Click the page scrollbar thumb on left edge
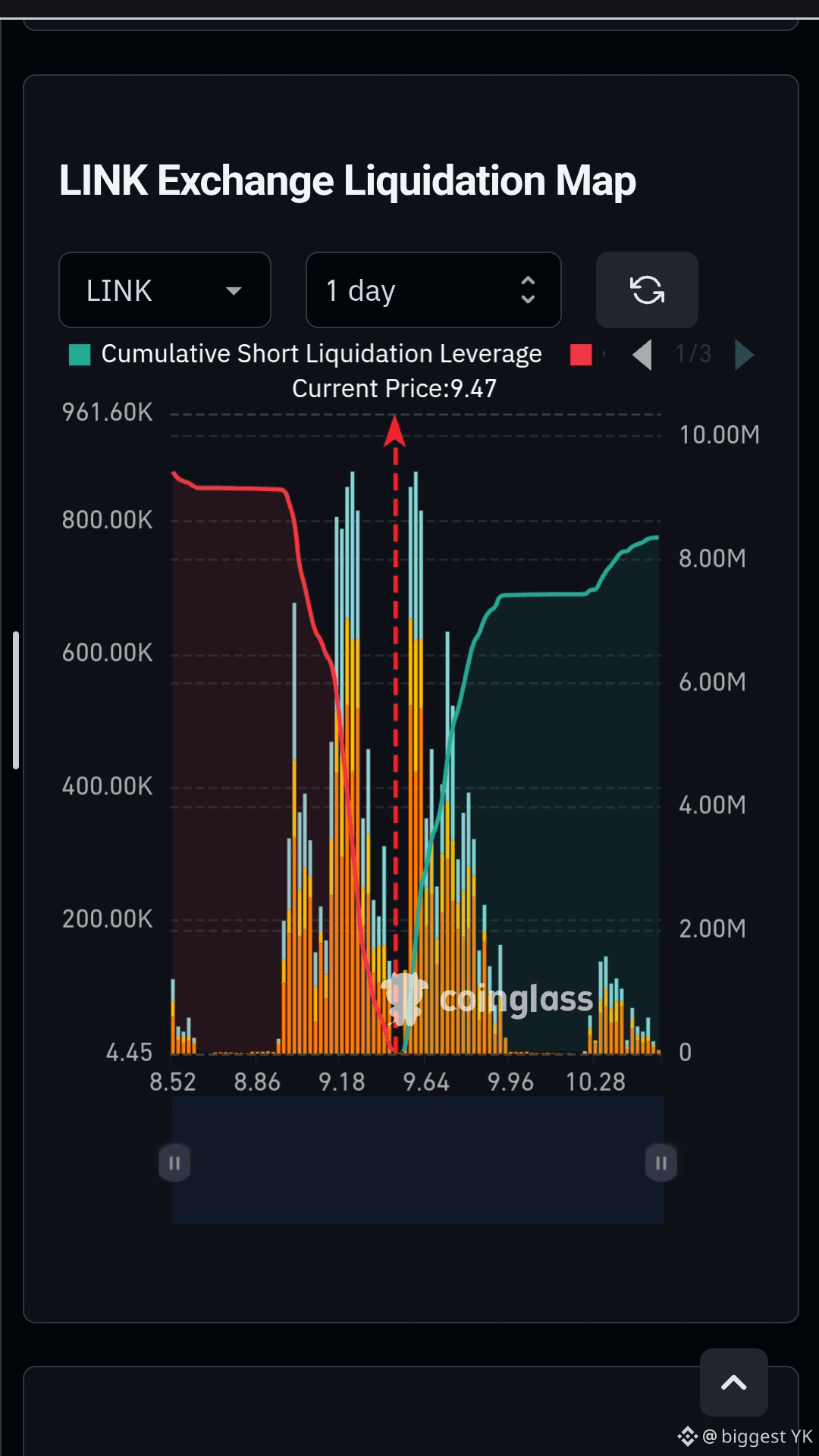Screen dimensions: 819x1456 pyautogui.click(x=16, y=700)
